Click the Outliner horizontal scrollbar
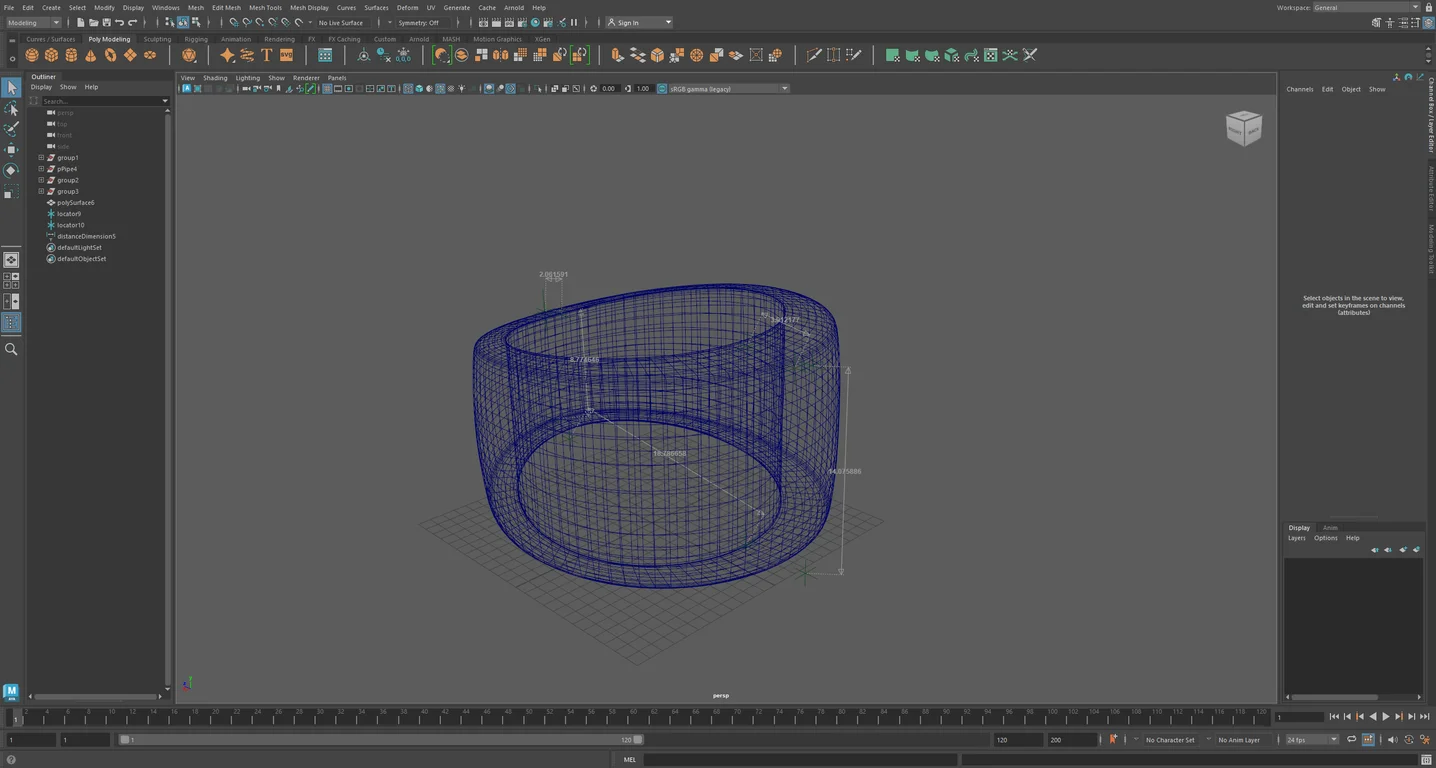Screen dimensions: 1436x768 [96, 696]
